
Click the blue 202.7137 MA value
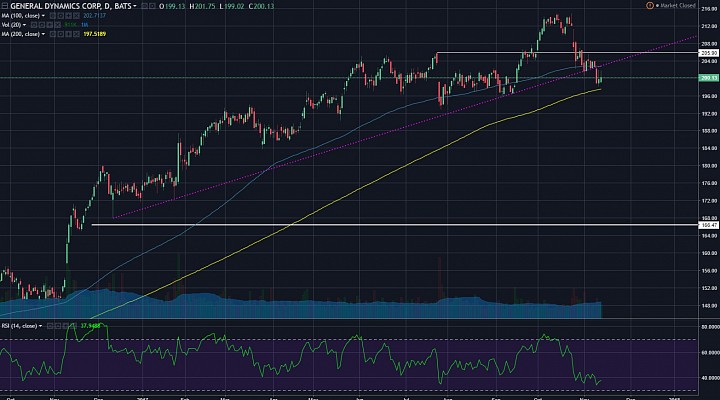coord(95,16)
